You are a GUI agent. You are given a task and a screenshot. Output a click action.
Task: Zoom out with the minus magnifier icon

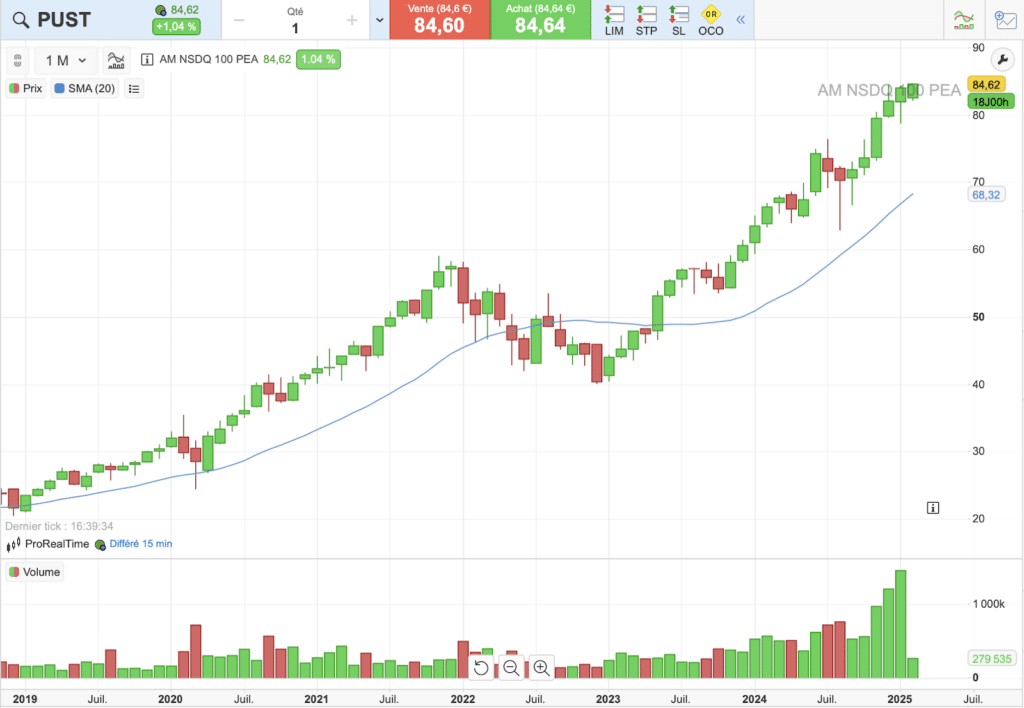coord(511,668)
